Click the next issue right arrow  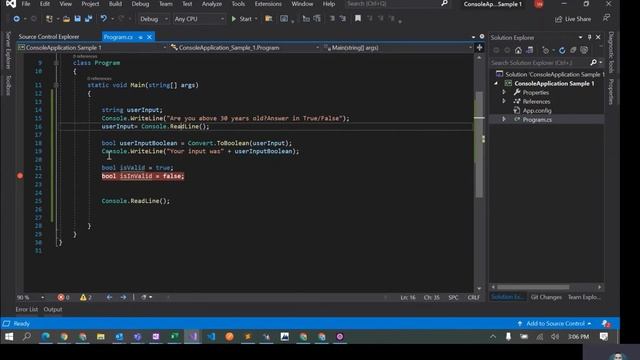123,297
